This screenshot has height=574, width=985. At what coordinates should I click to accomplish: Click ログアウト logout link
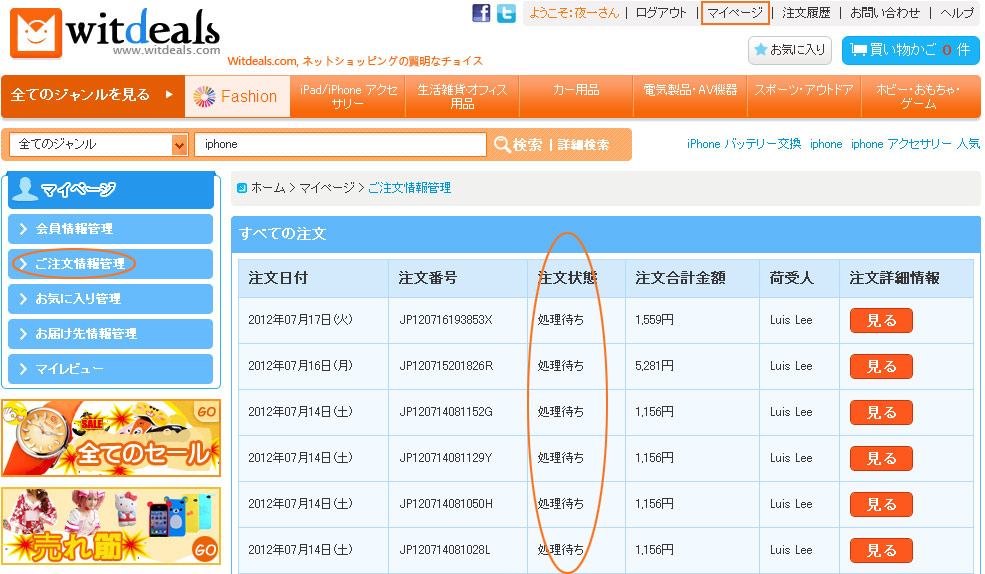(661, 13)
